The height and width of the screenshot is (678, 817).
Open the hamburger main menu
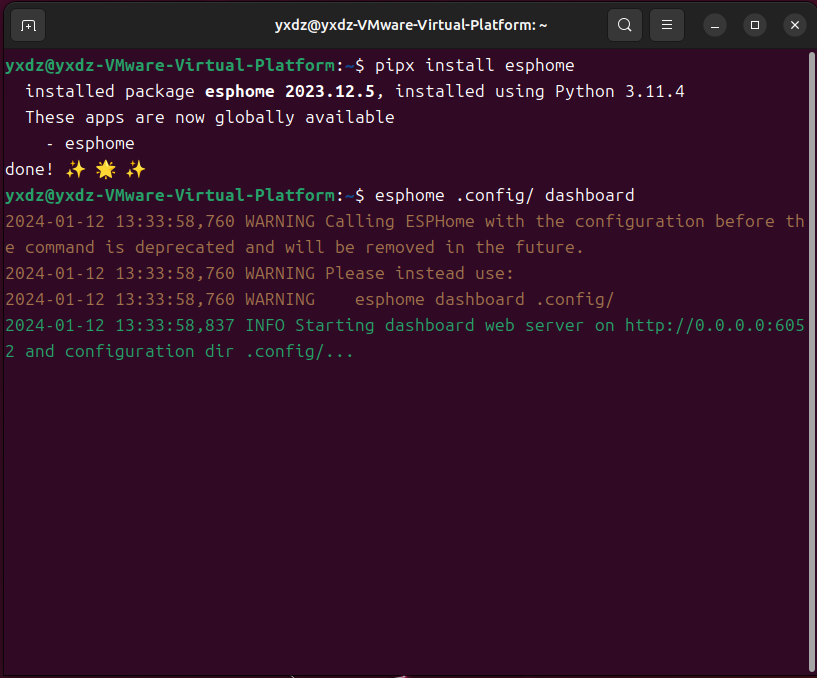tap(667, 25)
